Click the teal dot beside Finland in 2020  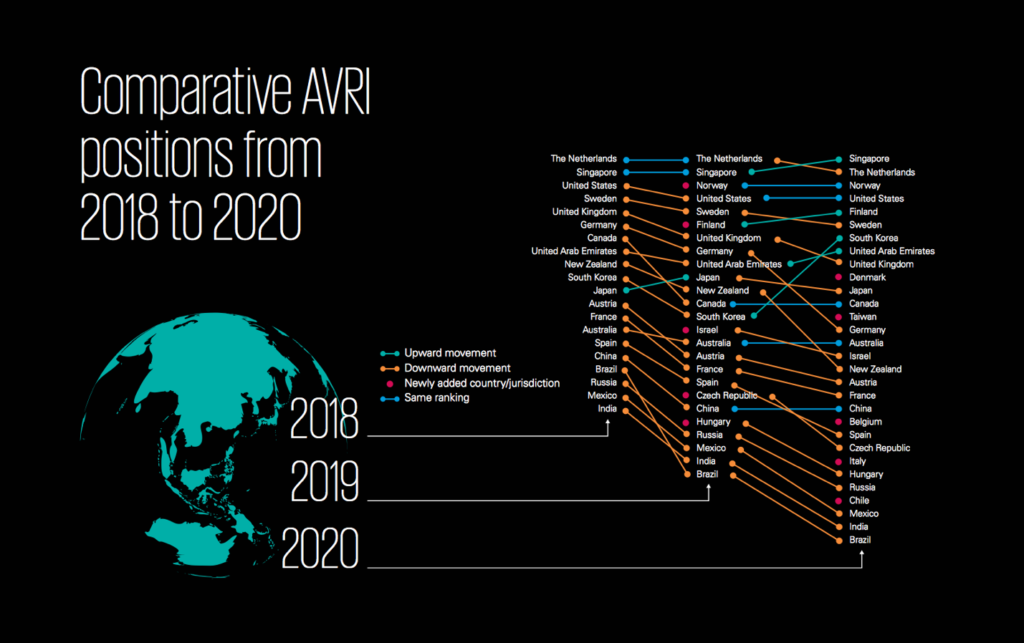[838, 212]
